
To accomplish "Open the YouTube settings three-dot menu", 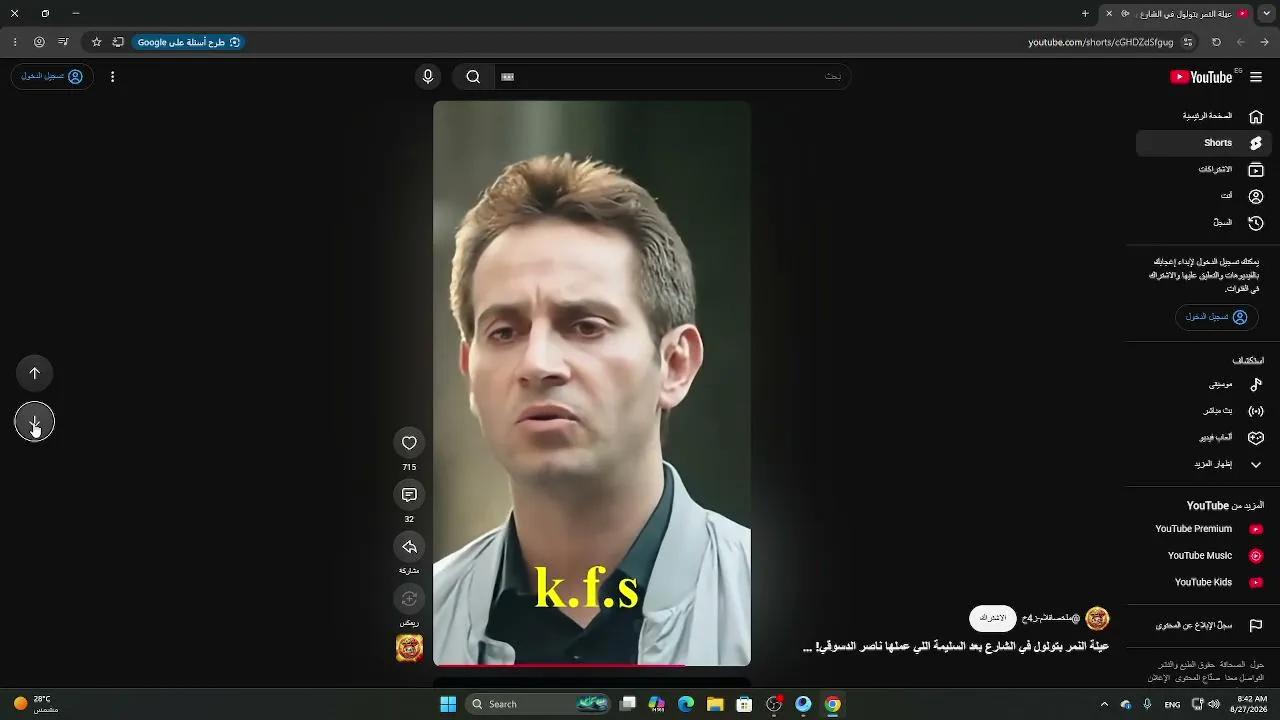I will pos(112,77).
